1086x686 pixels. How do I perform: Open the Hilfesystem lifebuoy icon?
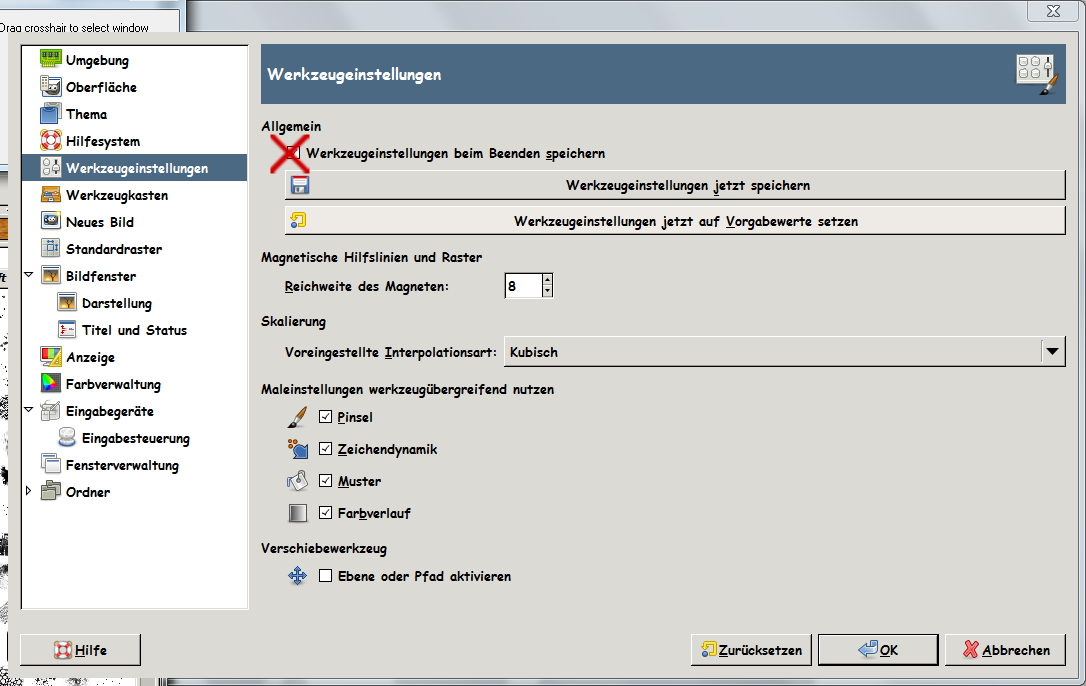tap(51, 140)
